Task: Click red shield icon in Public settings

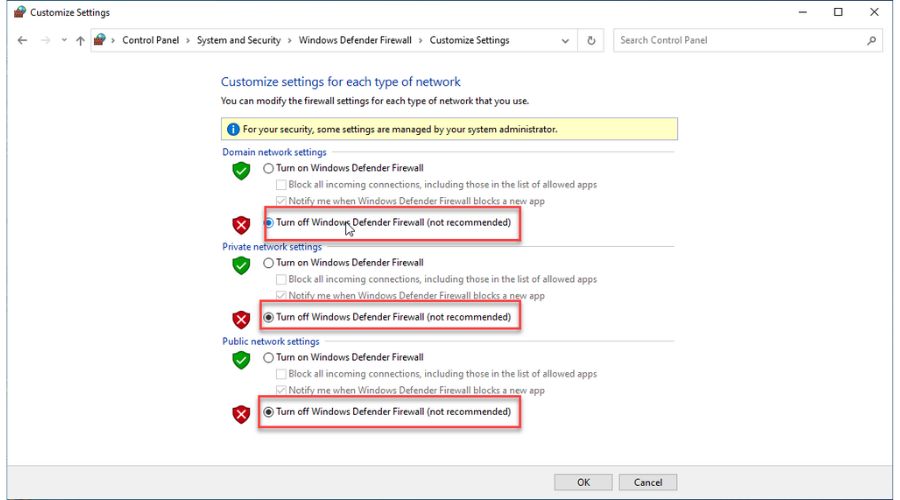Action: coord(241,414)
